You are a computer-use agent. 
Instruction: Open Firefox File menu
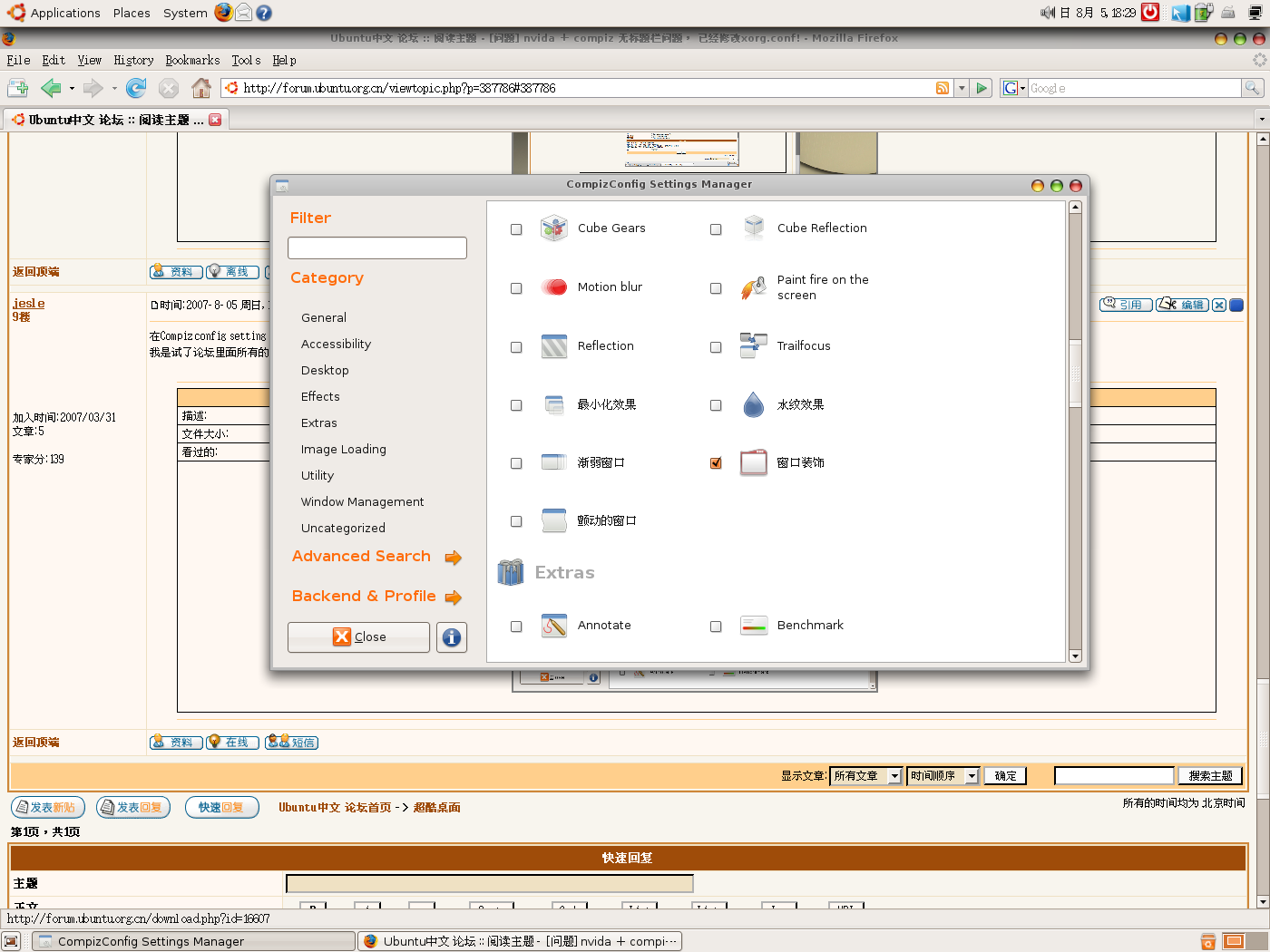(x=18, y=60)
